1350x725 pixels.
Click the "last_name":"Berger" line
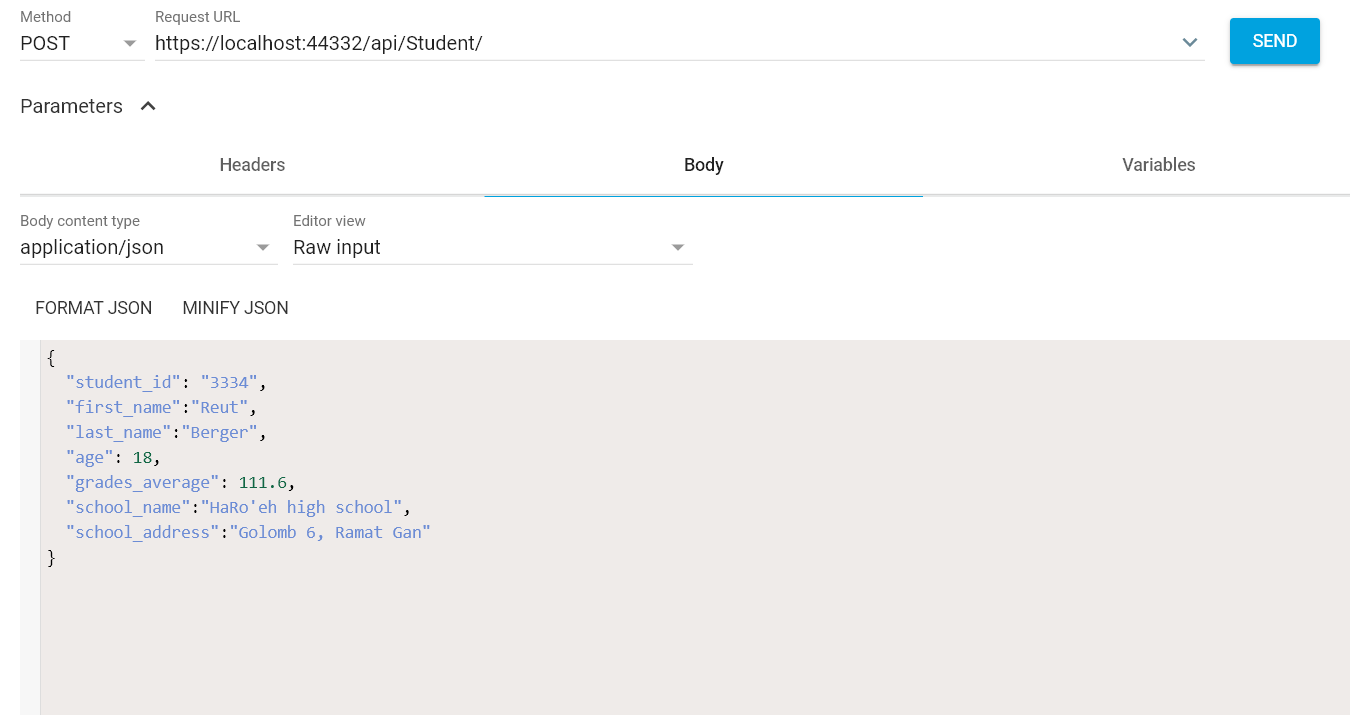point(167,432)
